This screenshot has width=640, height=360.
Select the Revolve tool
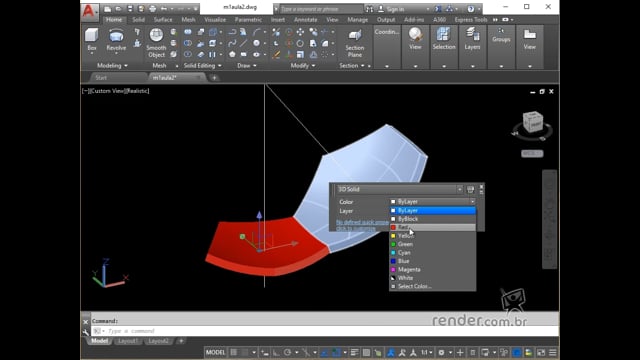point(116,40)
